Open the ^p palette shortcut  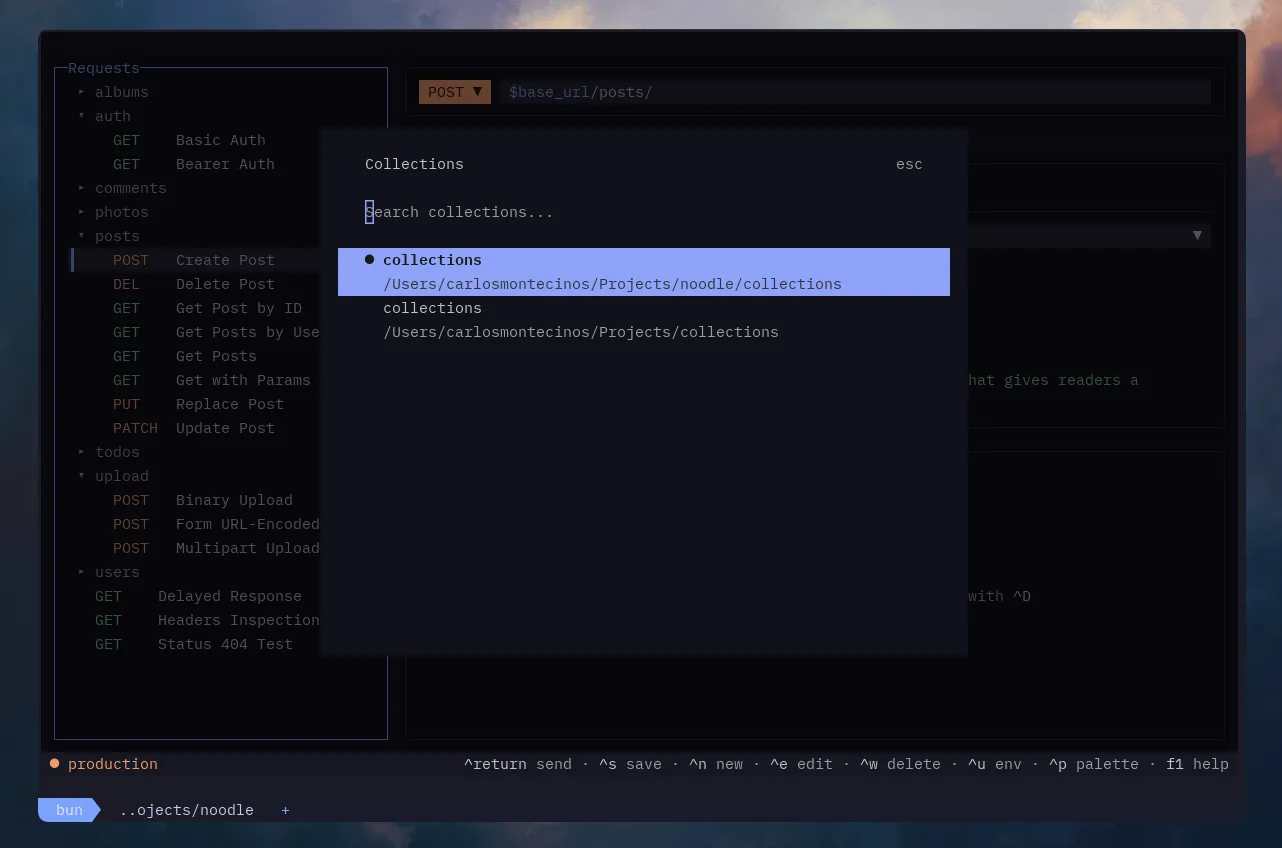click(1094, 764)
